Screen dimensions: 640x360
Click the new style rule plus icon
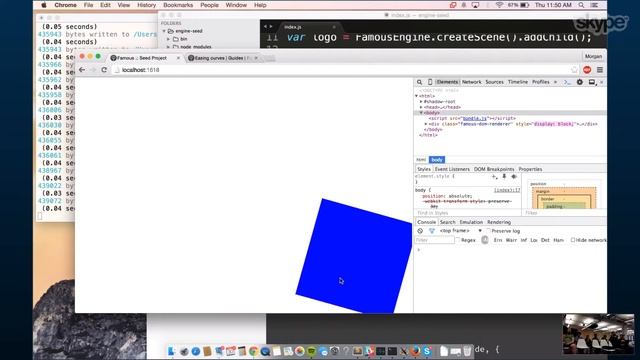(x=494, y=177)
